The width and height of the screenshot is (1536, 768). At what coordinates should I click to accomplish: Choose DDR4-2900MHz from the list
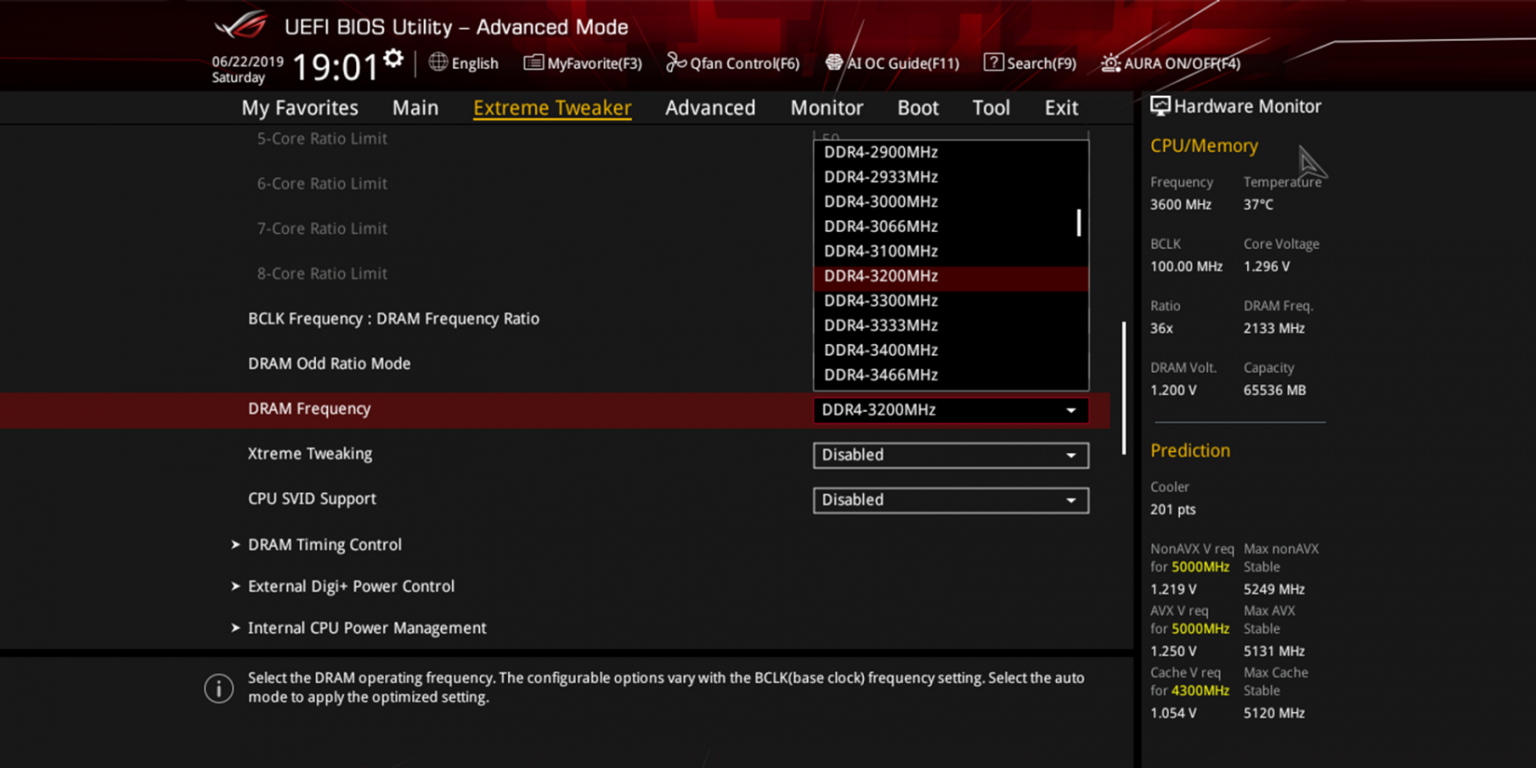coord(950,152)
